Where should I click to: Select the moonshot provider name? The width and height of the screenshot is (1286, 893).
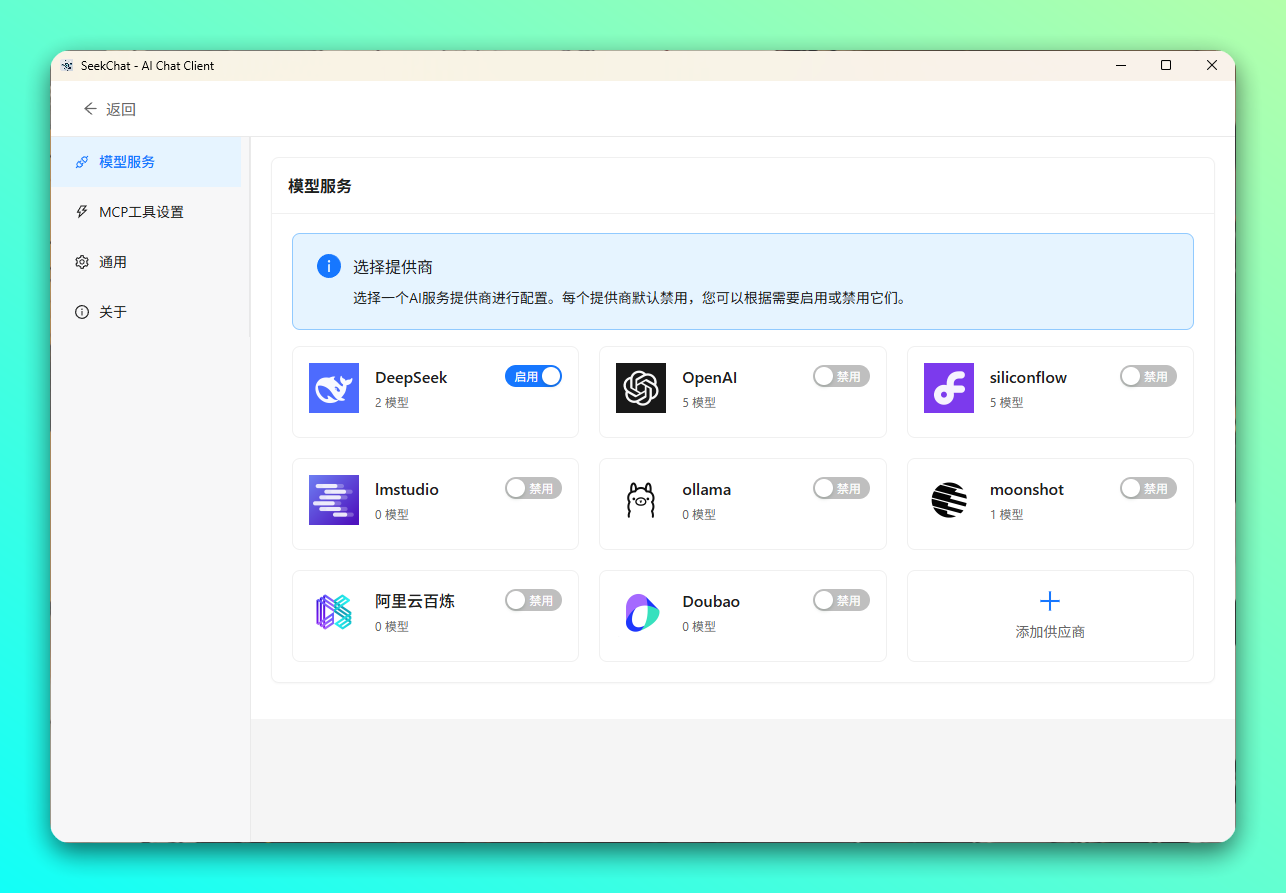click(1027, 490)
